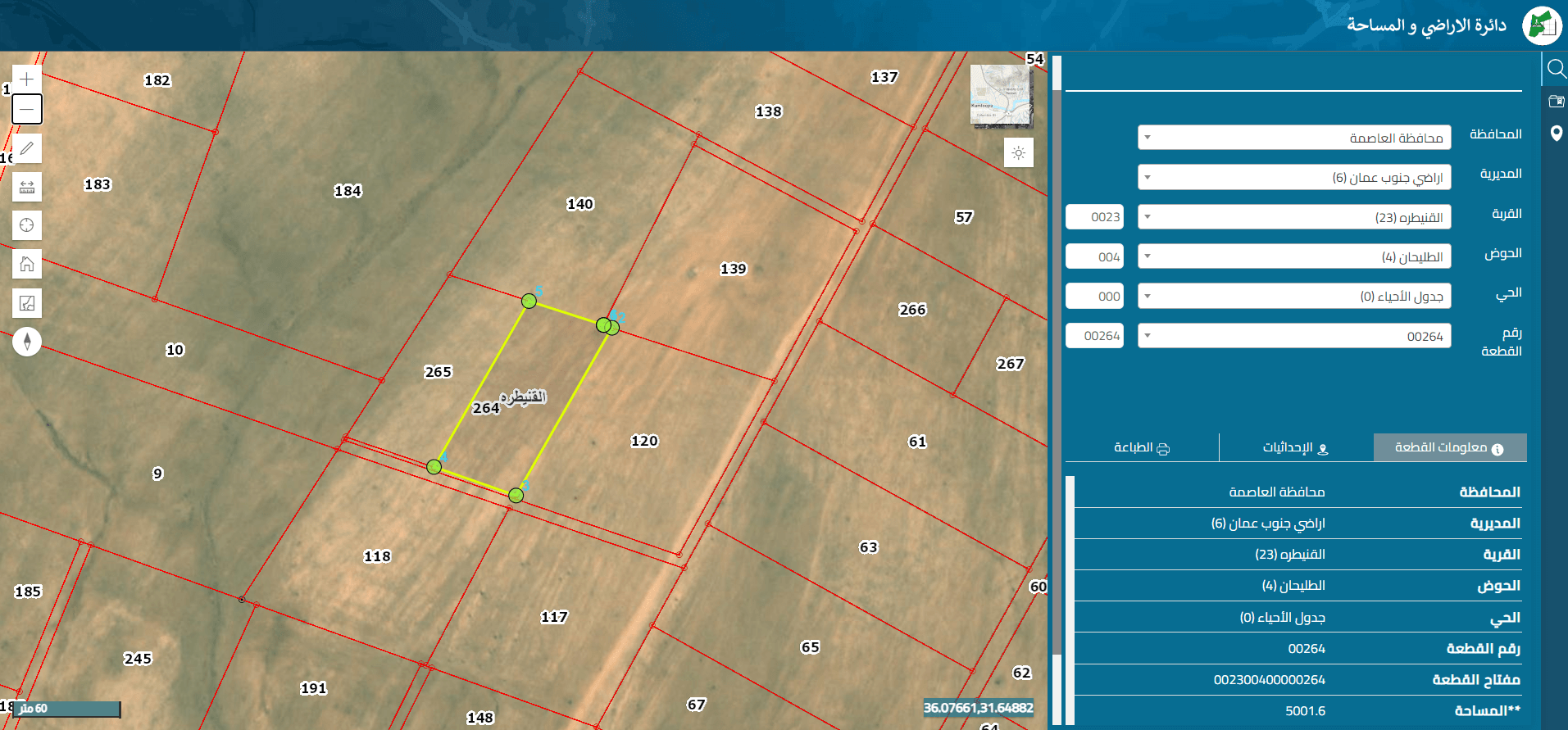Open the ruler measurement tool
This screenshot has width=1568, height=730.
pos(27,187)
